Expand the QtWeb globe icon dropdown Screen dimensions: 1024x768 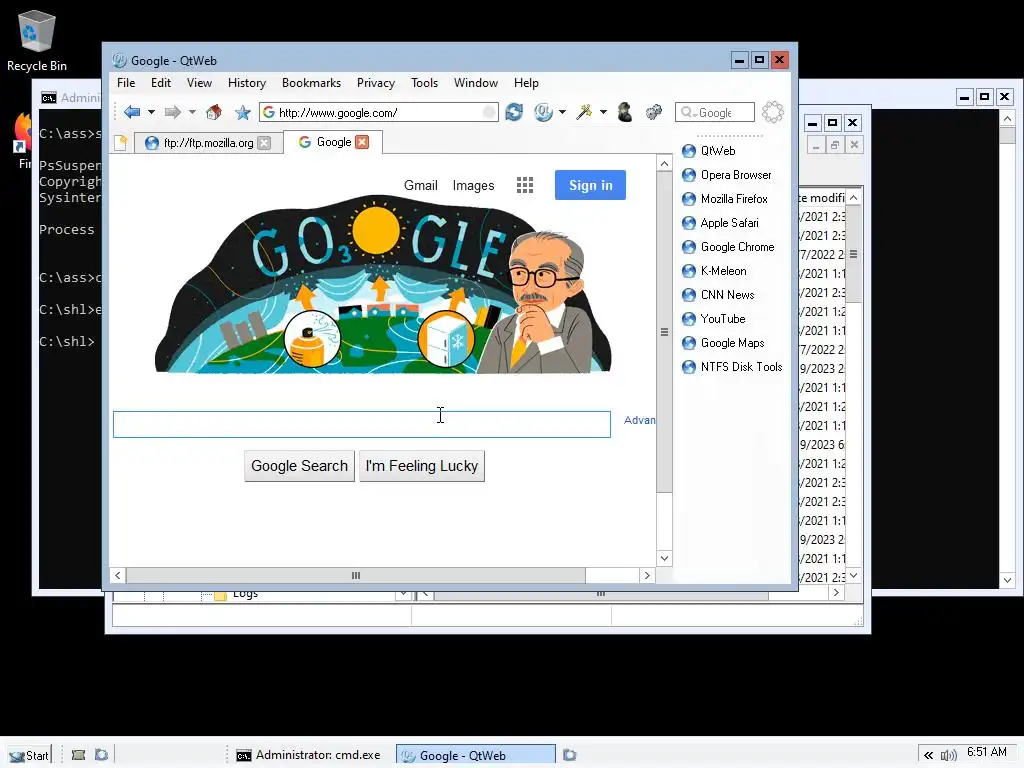pyautogui.click(x=562, y=112)
